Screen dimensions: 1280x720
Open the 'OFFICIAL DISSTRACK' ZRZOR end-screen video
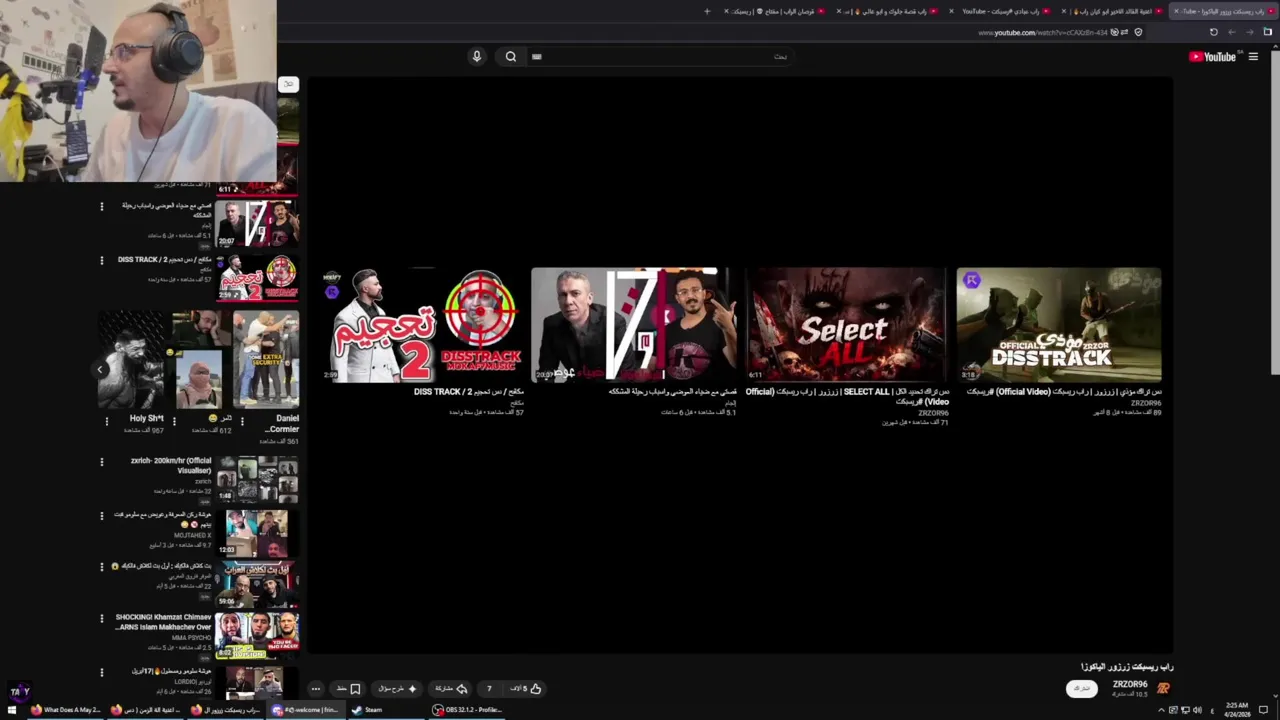coord(1058,325)
